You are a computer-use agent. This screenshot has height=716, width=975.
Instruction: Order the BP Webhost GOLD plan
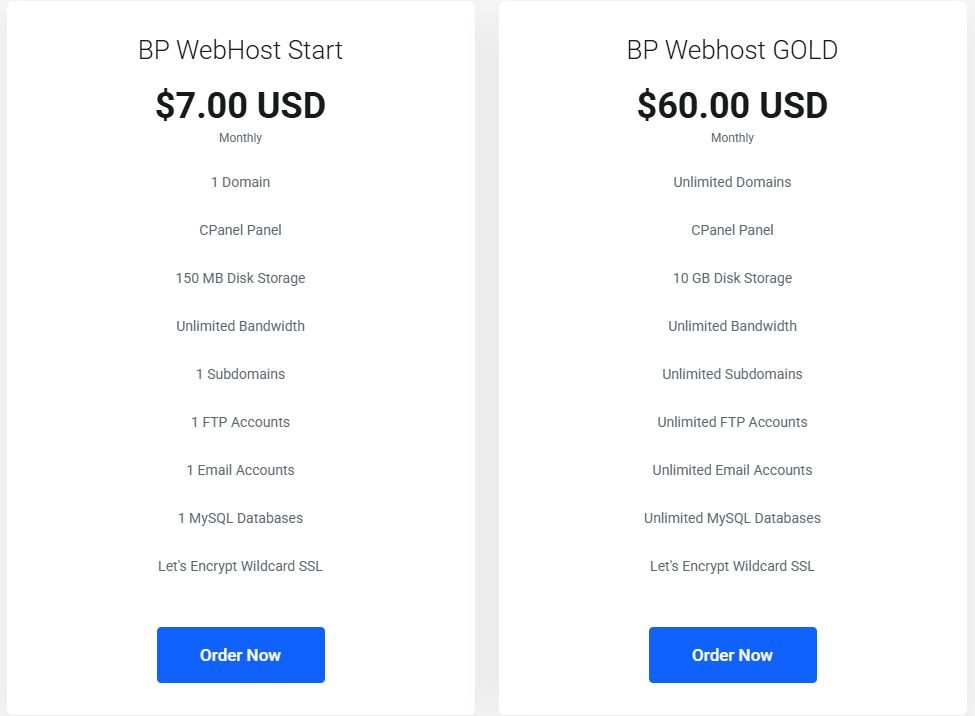732,654
